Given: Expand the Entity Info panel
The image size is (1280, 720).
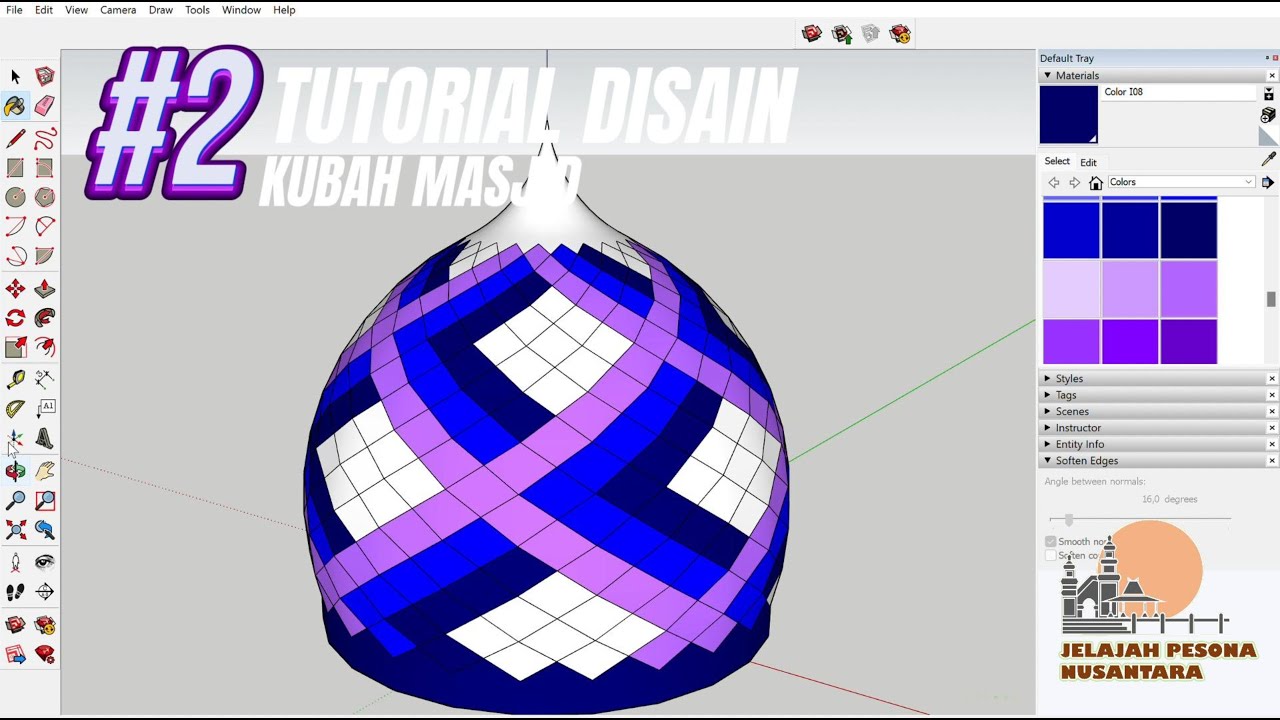Looking at the screenshot, I should pos(1048,444).
